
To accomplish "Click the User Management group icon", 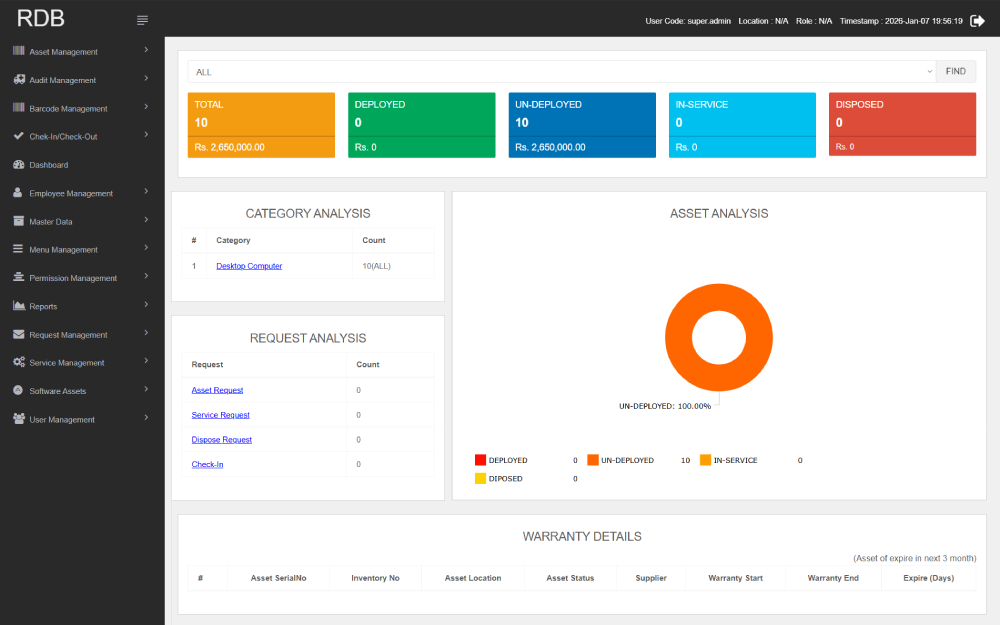I will tap(20, 419).
